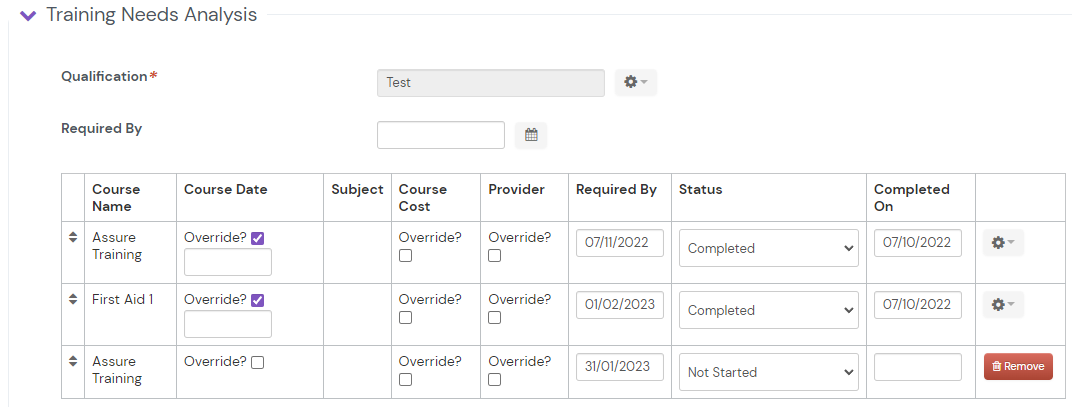The width and height of the screenshot is (1072, 407).
Task: Open gear menu for First Aid 1 row
Action: 1002,305
